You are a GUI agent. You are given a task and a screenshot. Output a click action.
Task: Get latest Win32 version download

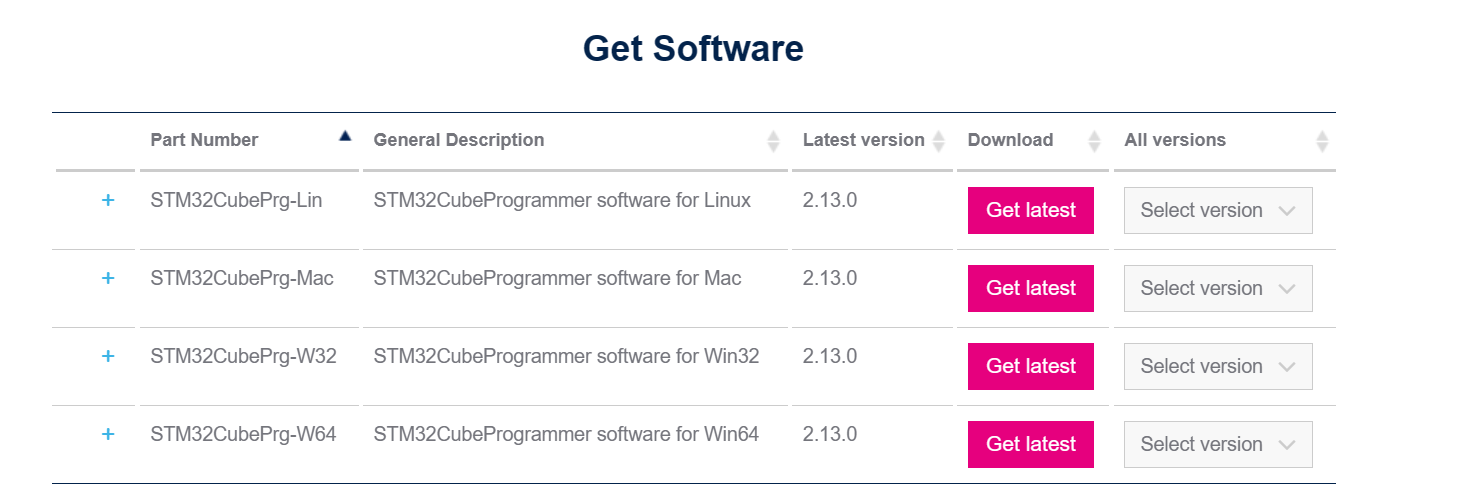click(x=1031, y=366)
